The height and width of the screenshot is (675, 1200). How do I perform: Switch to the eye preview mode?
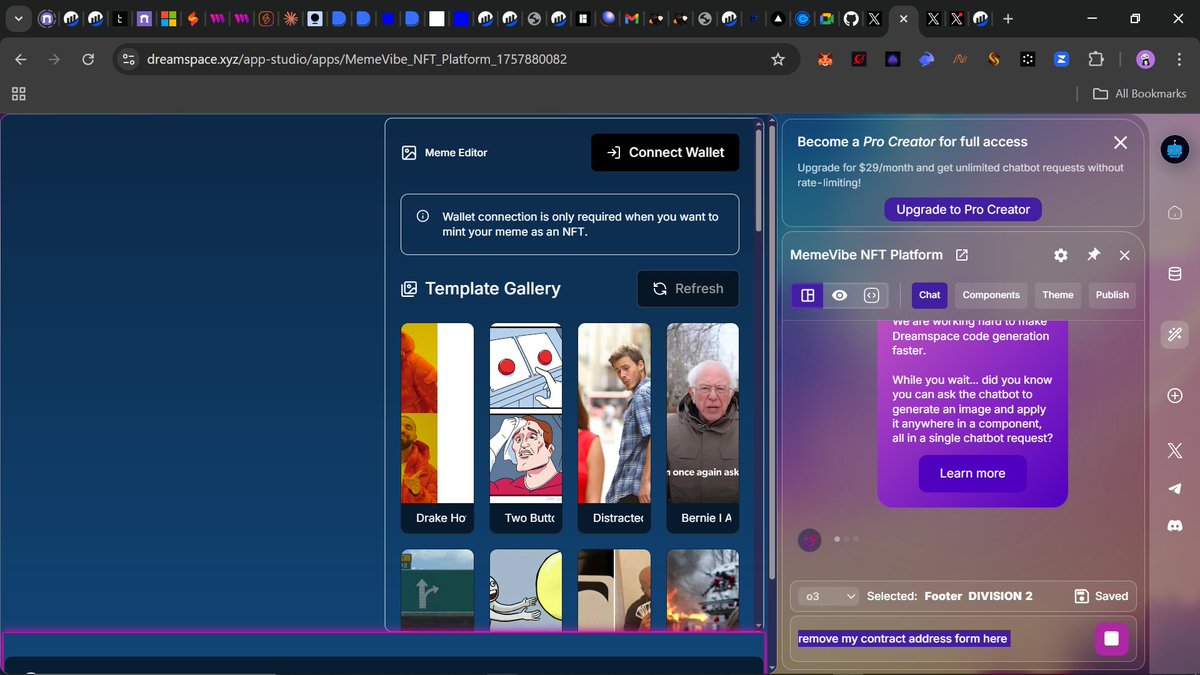pyautogui.click(x=840, y=295)
